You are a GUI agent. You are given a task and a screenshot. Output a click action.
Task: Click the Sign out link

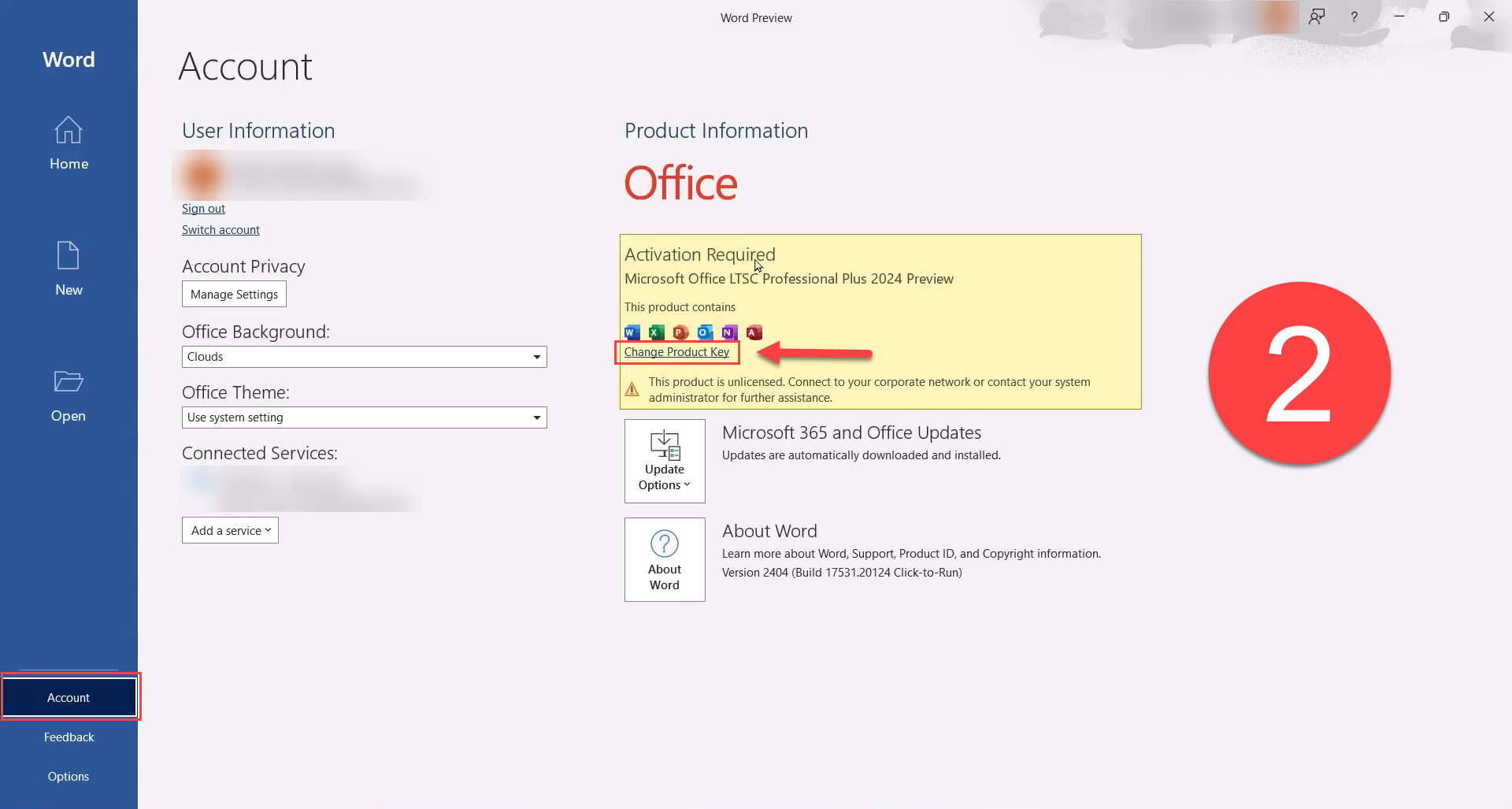click(x=203, y=208)
